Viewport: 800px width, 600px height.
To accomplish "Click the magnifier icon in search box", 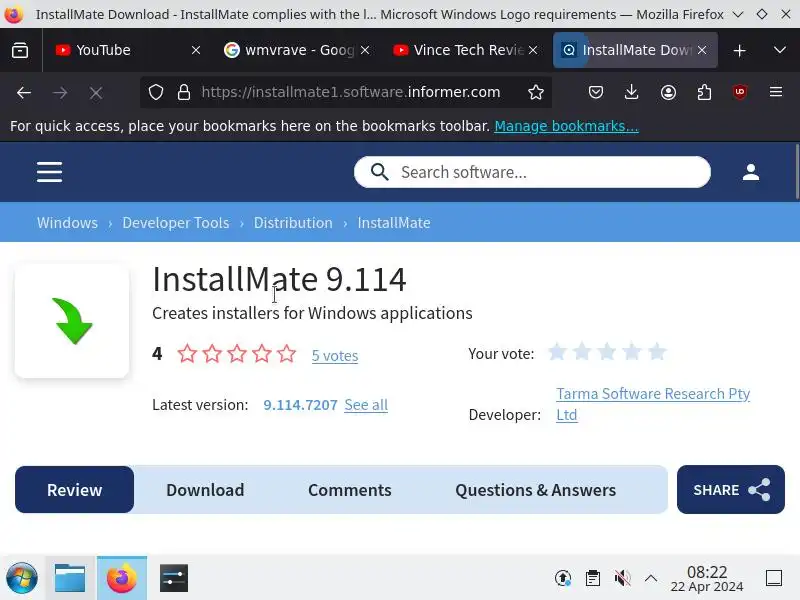I will click(379, 172).
